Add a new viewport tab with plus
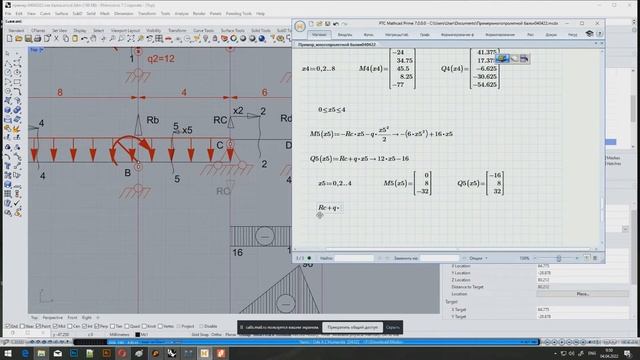The image size is (640, 360). (98, 317)
